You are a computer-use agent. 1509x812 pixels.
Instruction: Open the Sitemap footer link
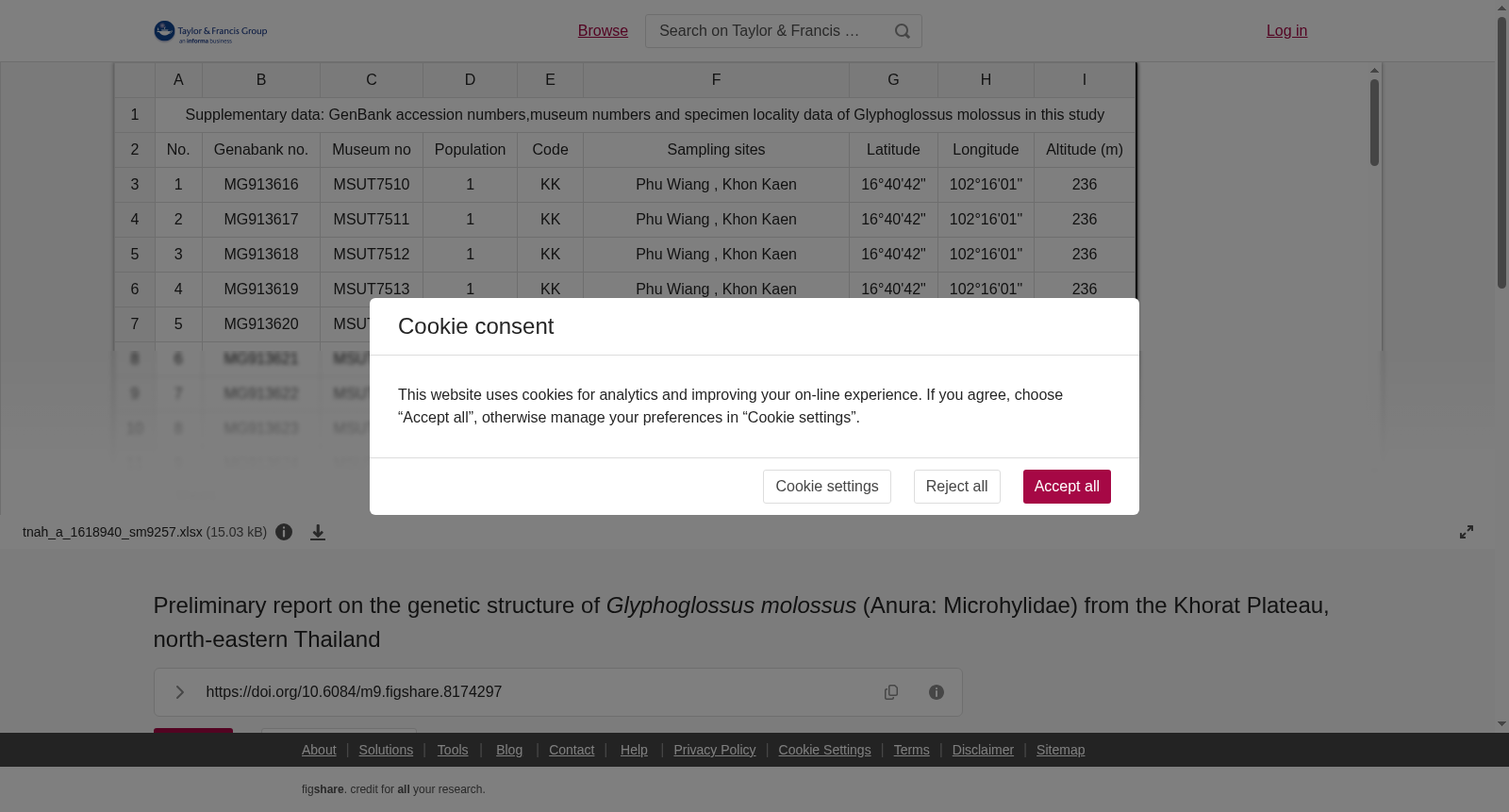point(1060,750)
